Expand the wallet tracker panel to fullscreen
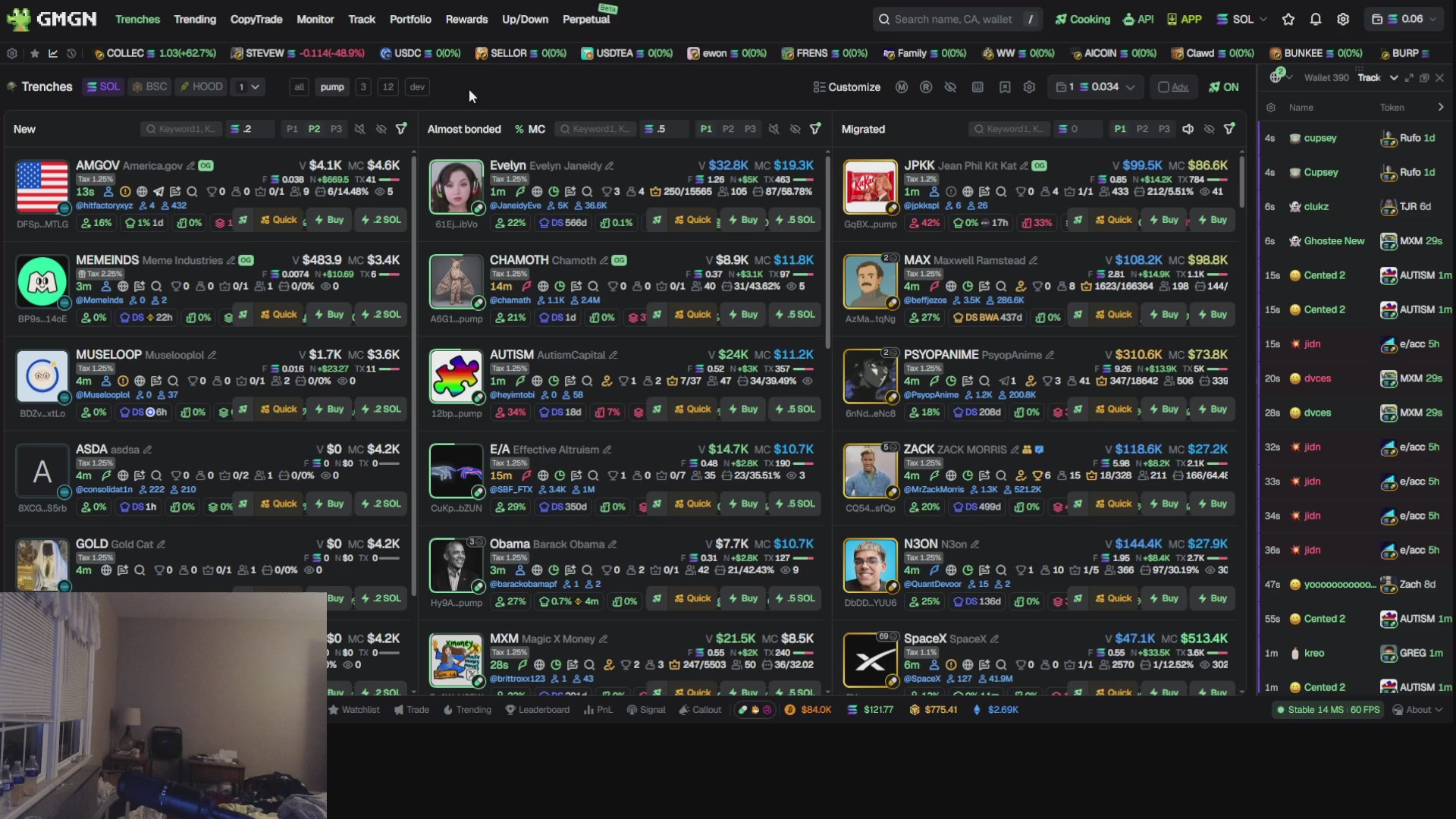The height and width of the screenshot is (819, 1456). 1409,77
